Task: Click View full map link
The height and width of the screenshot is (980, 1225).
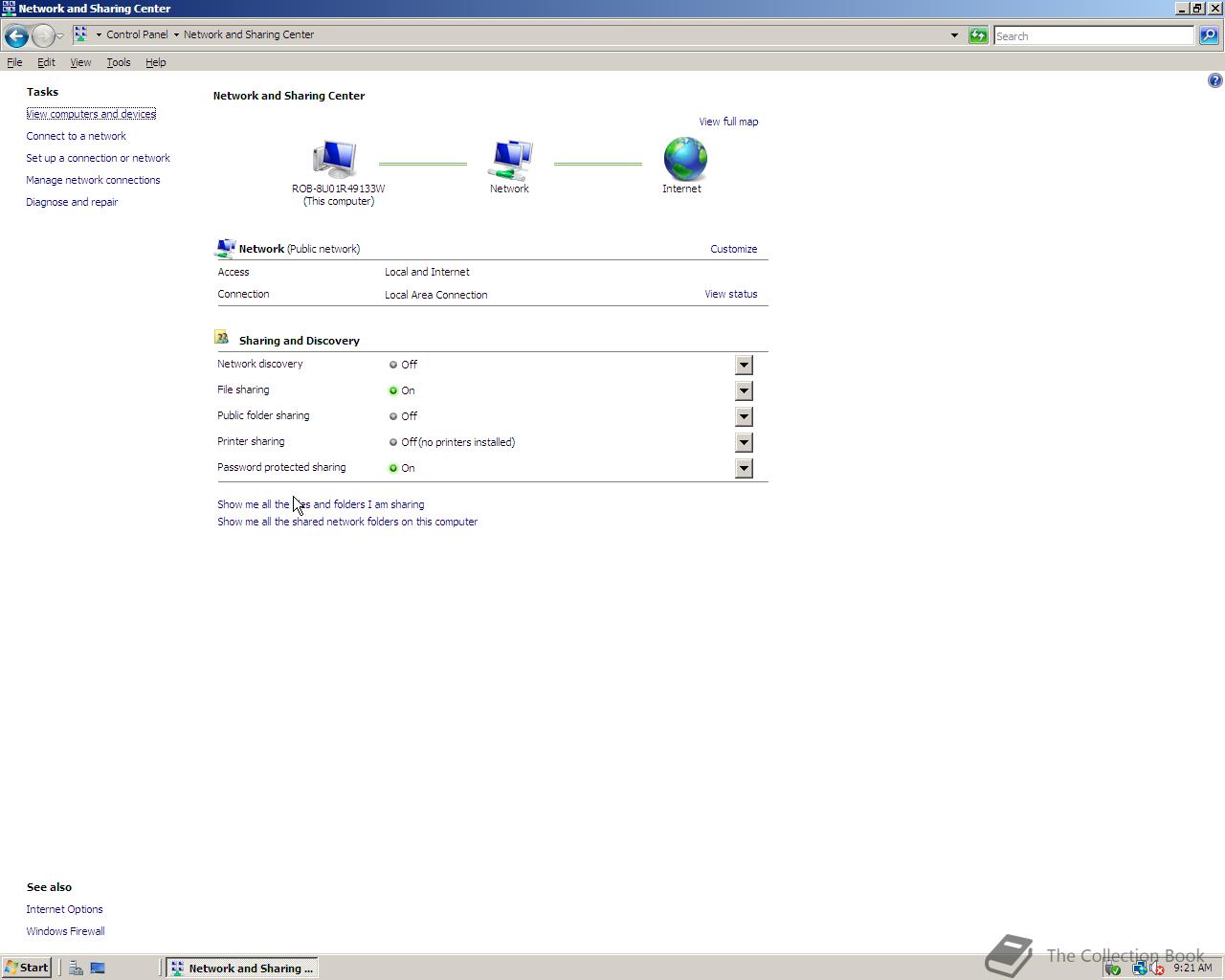Action: [728, 122]
